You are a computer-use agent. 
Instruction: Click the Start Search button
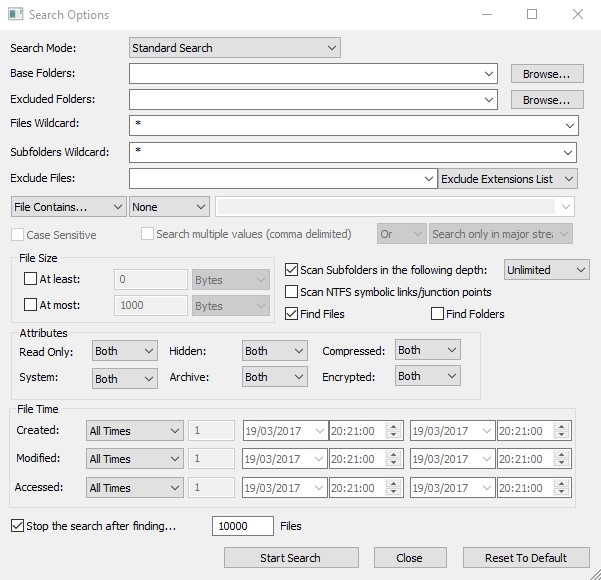pyautogui.click(x=291, y=558)
